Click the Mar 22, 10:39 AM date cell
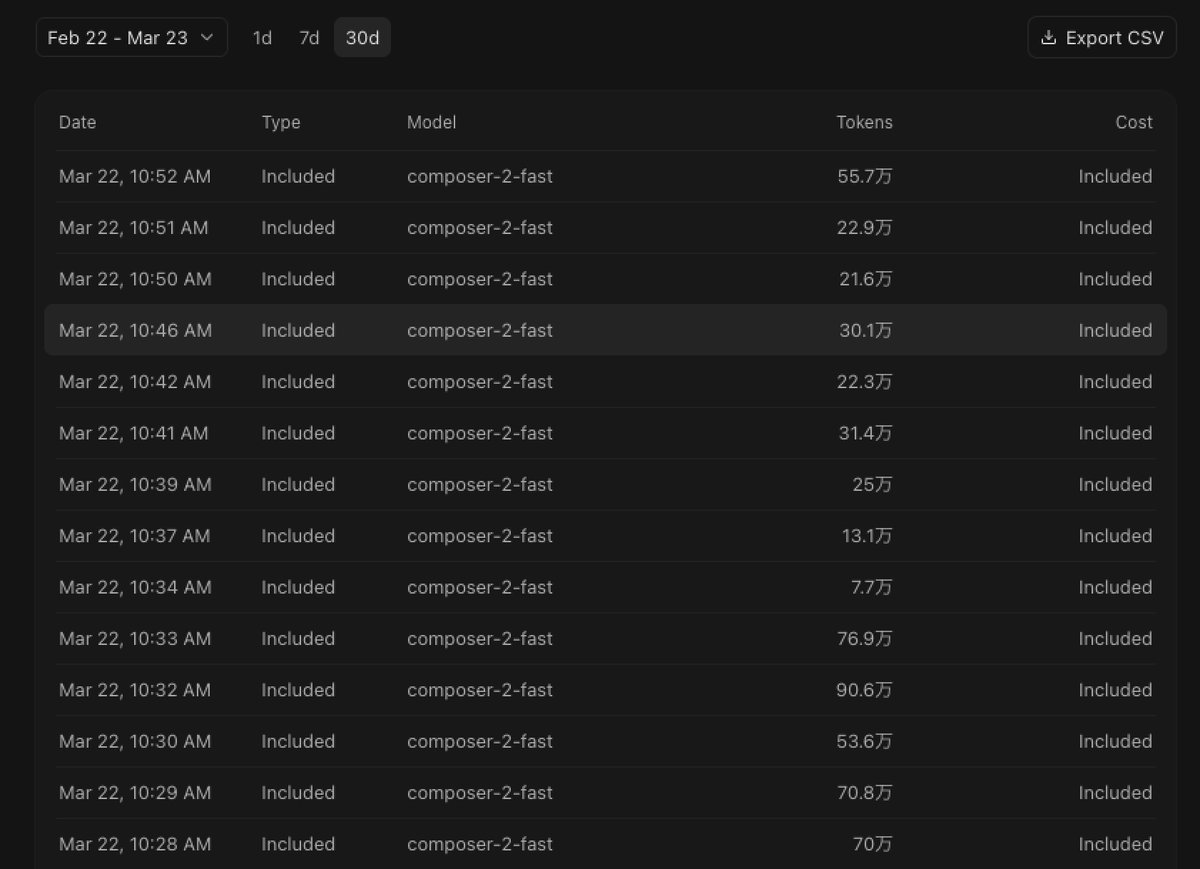The width and height of the screenshot is (1200, 869). [135, 485]
